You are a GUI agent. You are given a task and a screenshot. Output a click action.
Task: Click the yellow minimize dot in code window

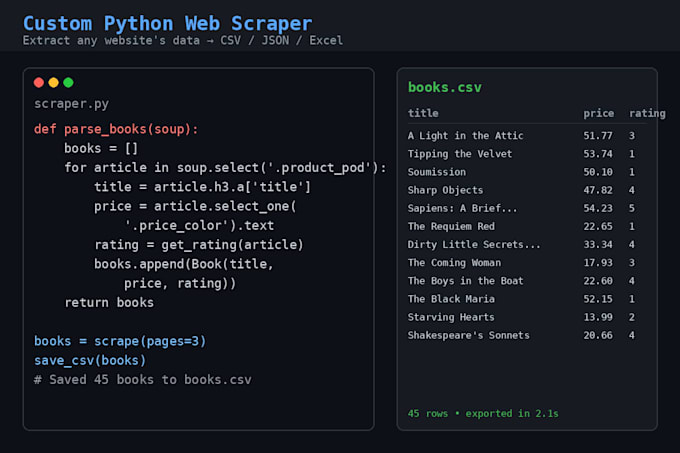point(53,82)
